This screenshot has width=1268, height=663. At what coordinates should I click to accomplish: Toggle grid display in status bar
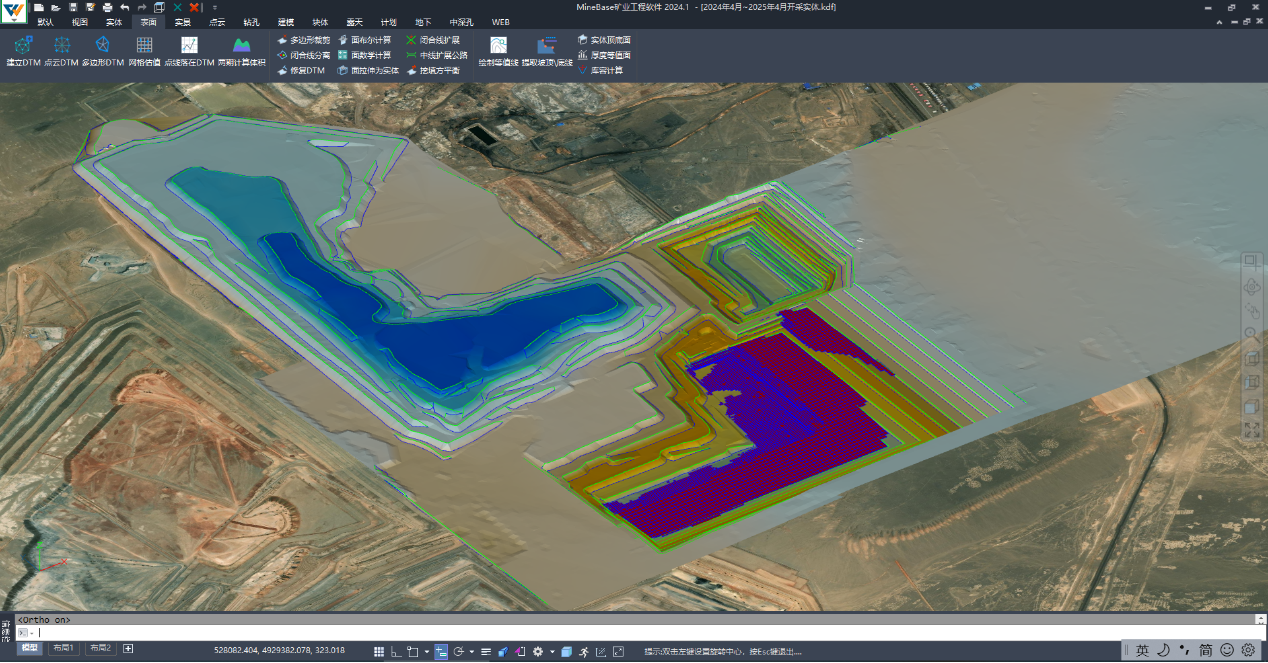(x=379, y=652)
